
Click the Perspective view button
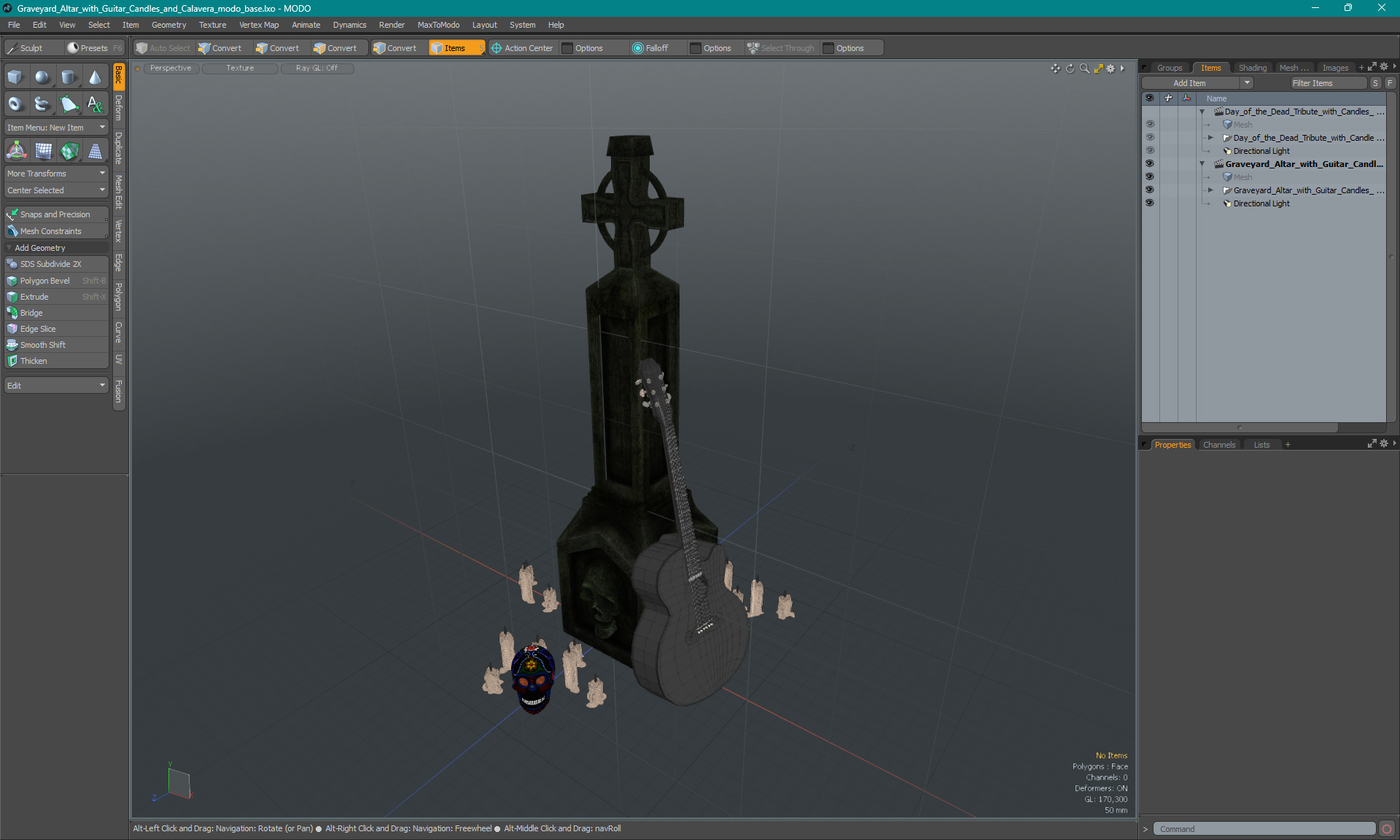tap(171, 69)
